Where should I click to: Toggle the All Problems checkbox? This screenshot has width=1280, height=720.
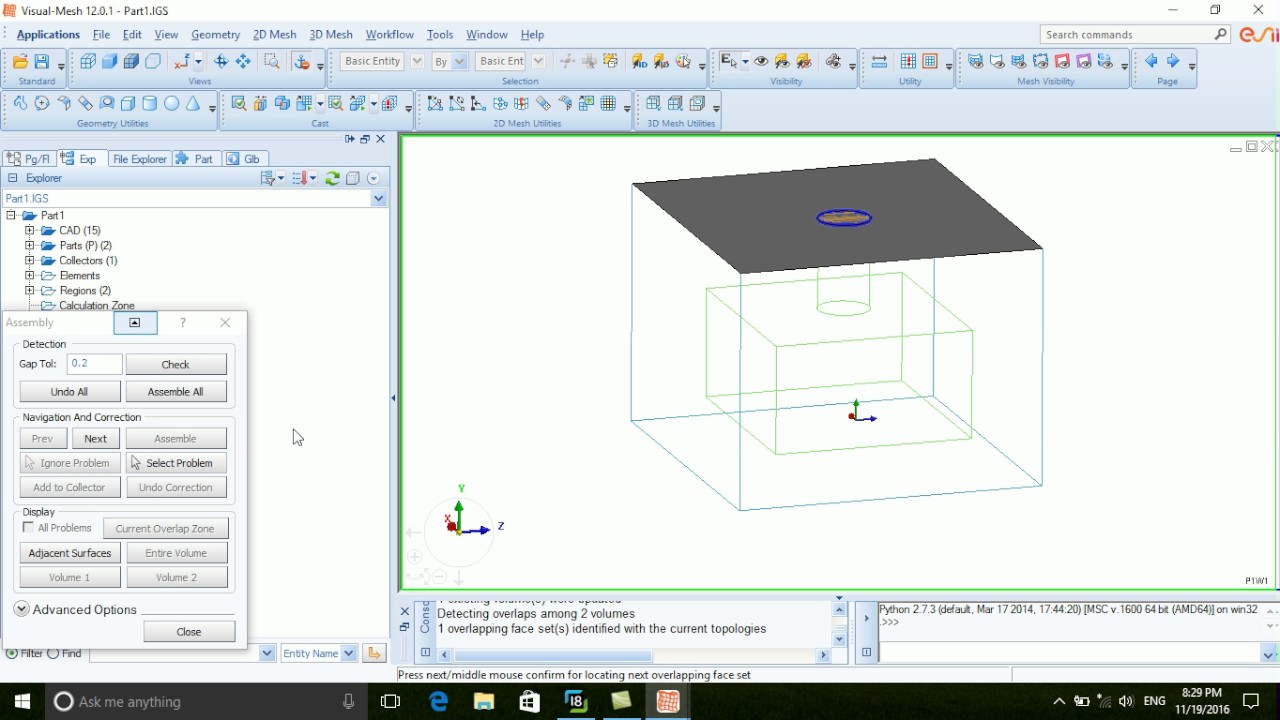pyautogui.click(x=28, y=528)
